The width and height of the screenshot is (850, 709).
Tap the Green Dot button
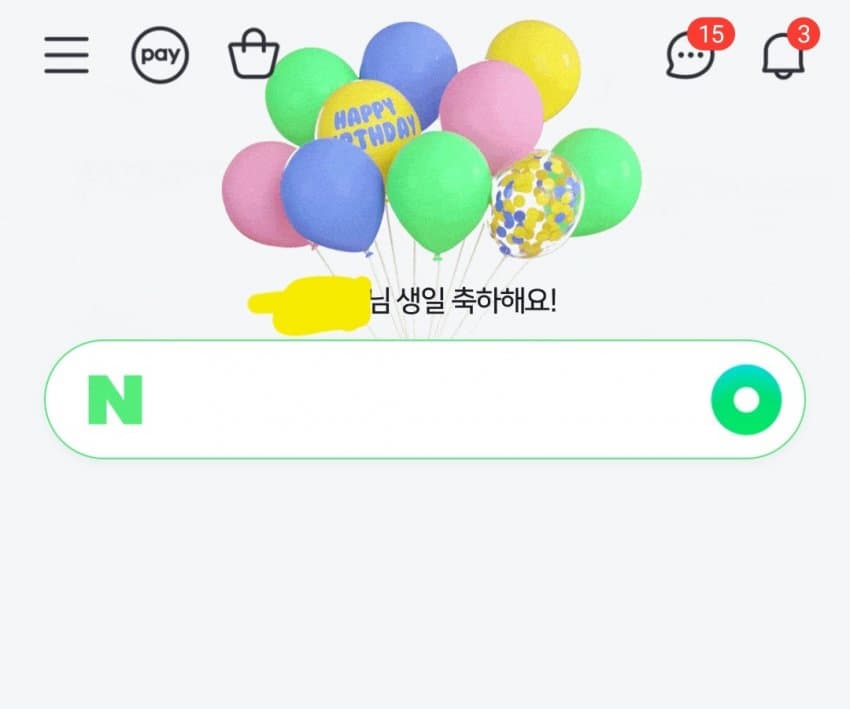[746, 399]
